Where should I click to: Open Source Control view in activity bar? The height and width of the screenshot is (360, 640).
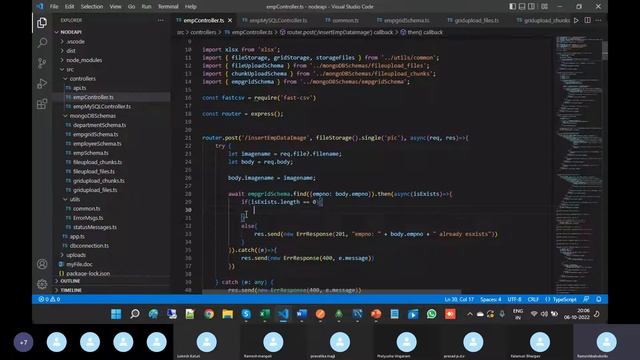(42, 63)
